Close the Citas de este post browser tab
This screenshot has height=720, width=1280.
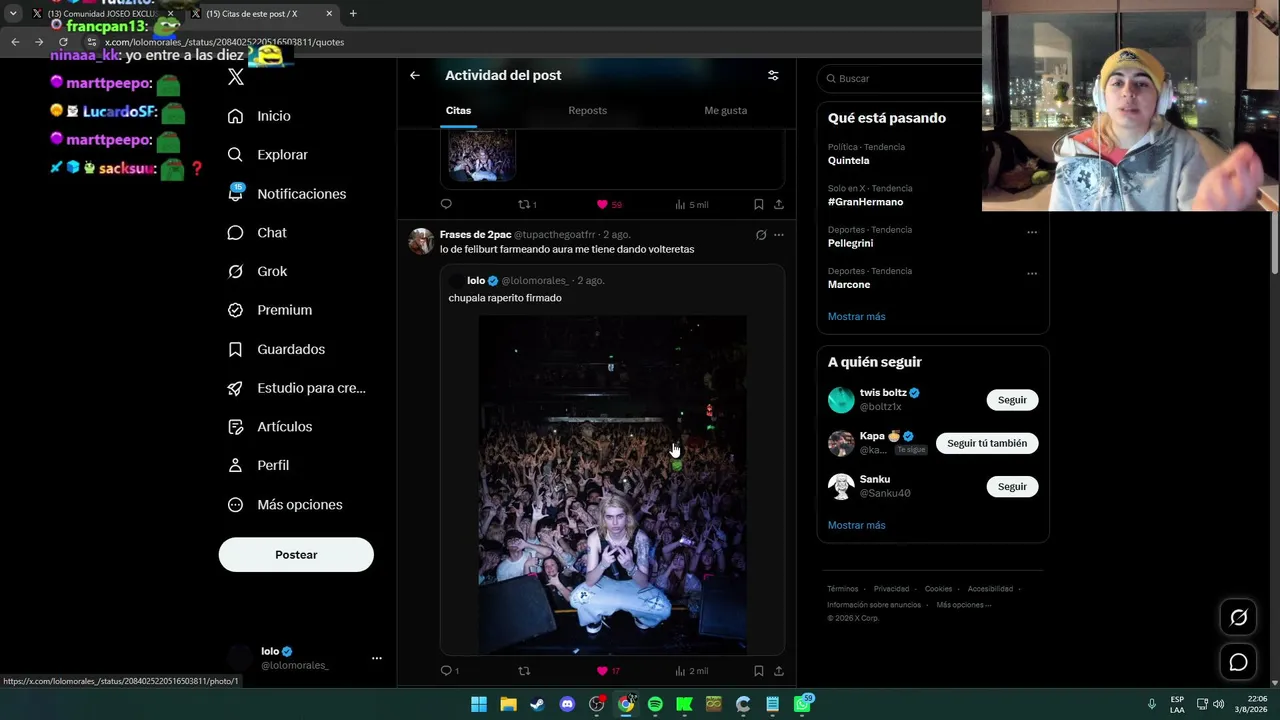tap(329, 14)
